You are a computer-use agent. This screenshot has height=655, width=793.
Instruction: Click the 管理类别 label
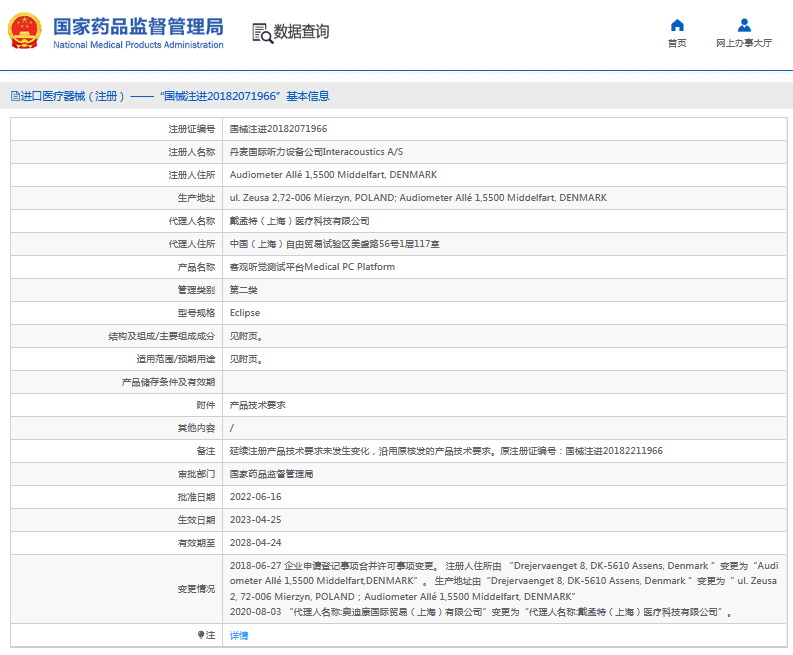(x=196, y=290)
